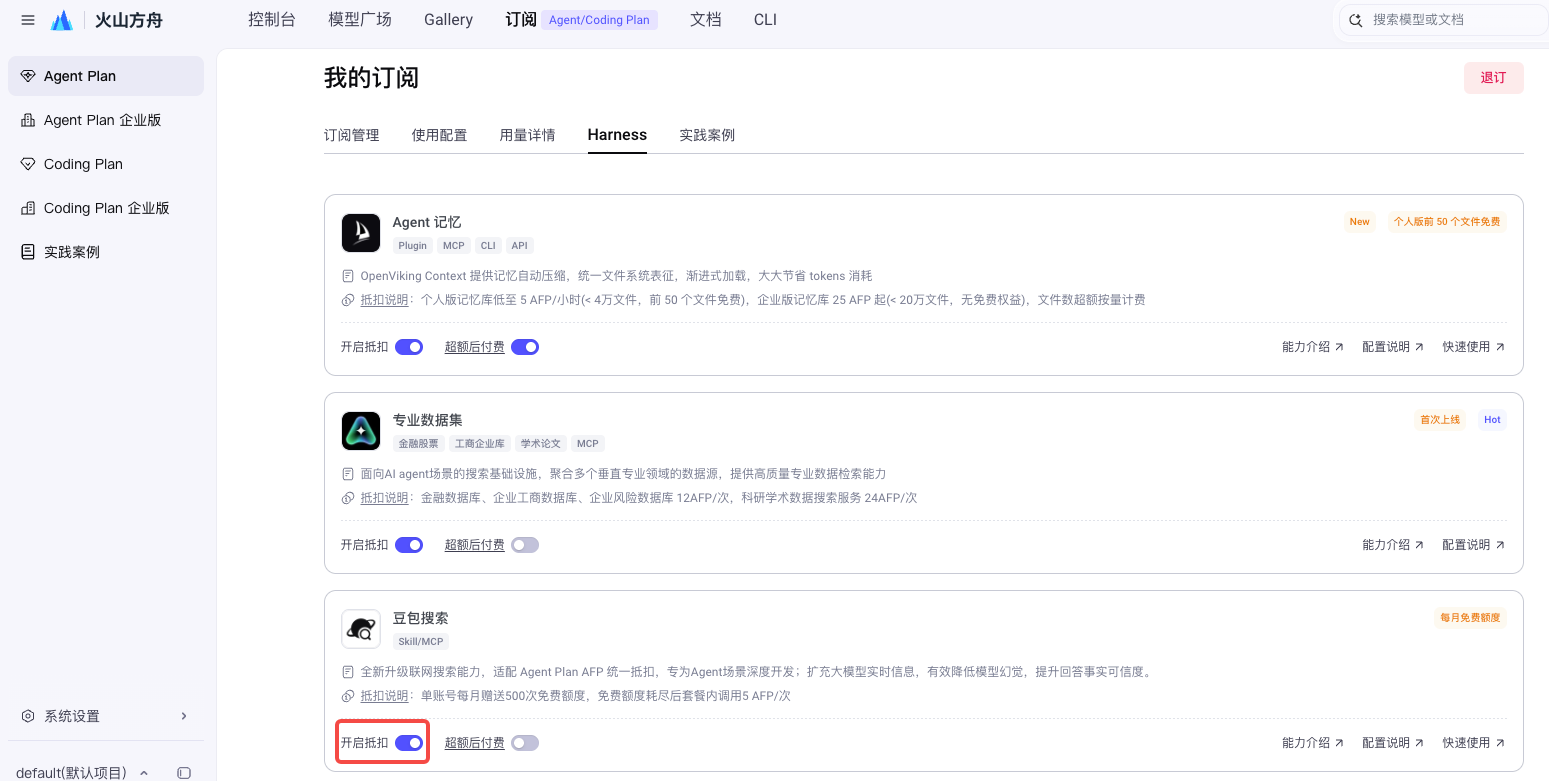The height and width of the screenshot is (781, 1549).
Task: Disable 开启抵扣 for Agent 记忆
Action: pyautogui.click(x=409, y=347)
